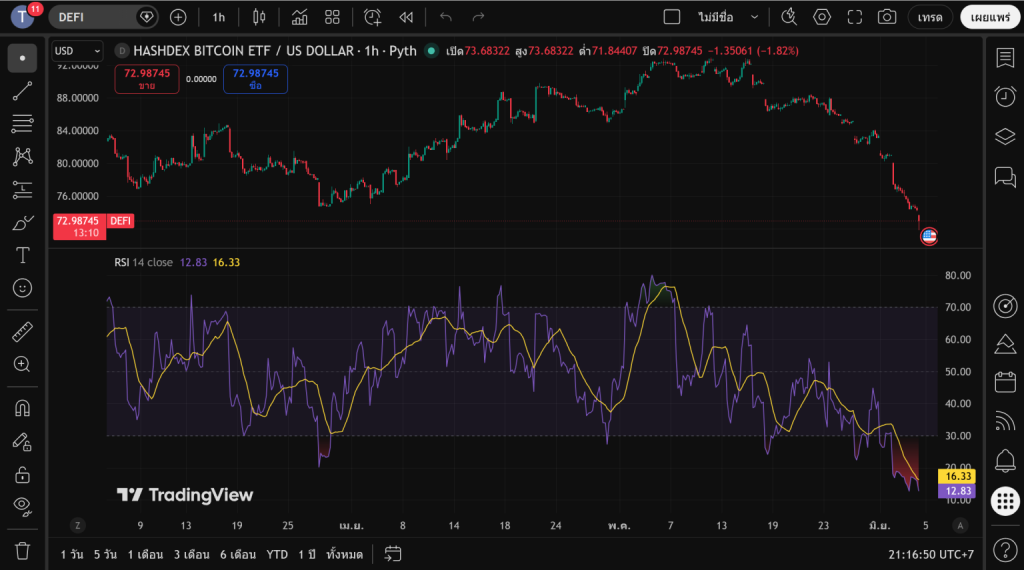The image size is (1024, 570).
Task: Select the cursor dot tool
Action: pos(22,58)
